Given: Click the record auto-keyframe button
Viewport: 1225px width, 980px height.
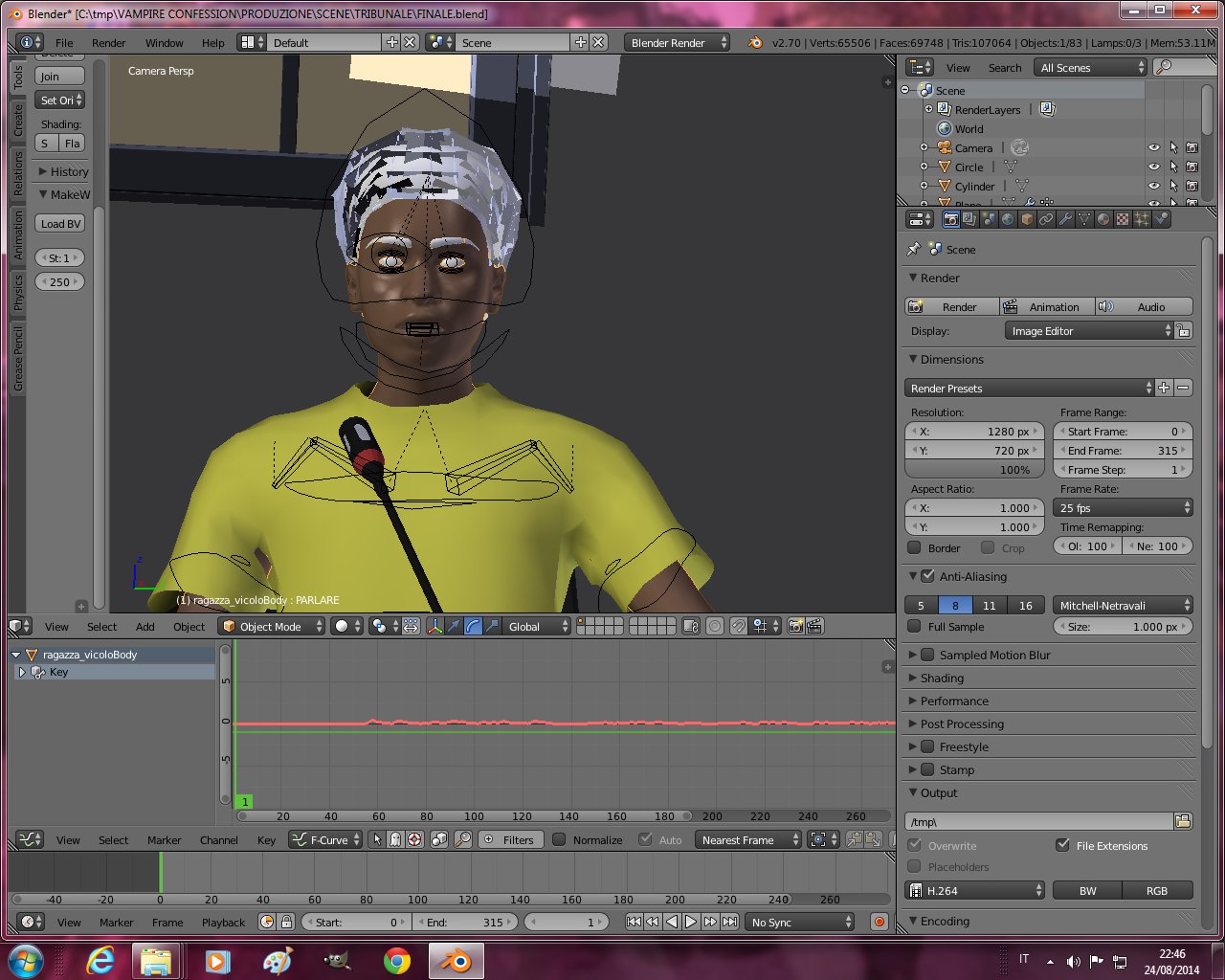Looking at the screenshot, I should [880, 922].
